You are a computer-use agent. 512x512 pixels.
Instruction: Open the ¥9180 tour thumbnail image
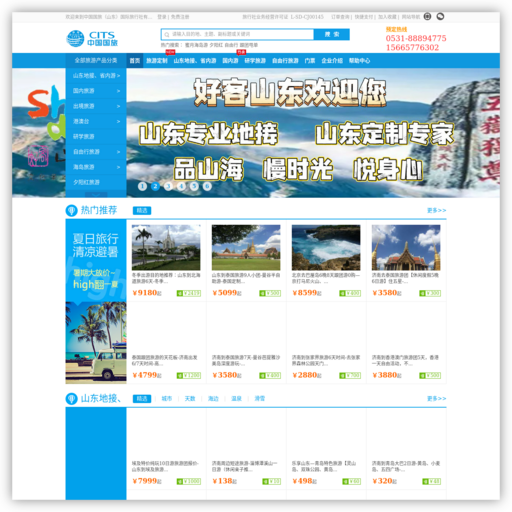(x=166, y=247)
